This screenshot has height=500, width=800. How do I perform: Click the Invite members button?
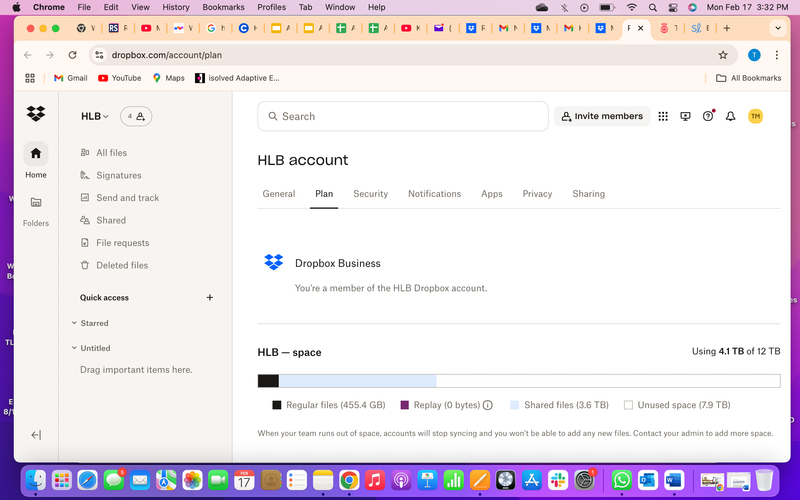point(601,116)
